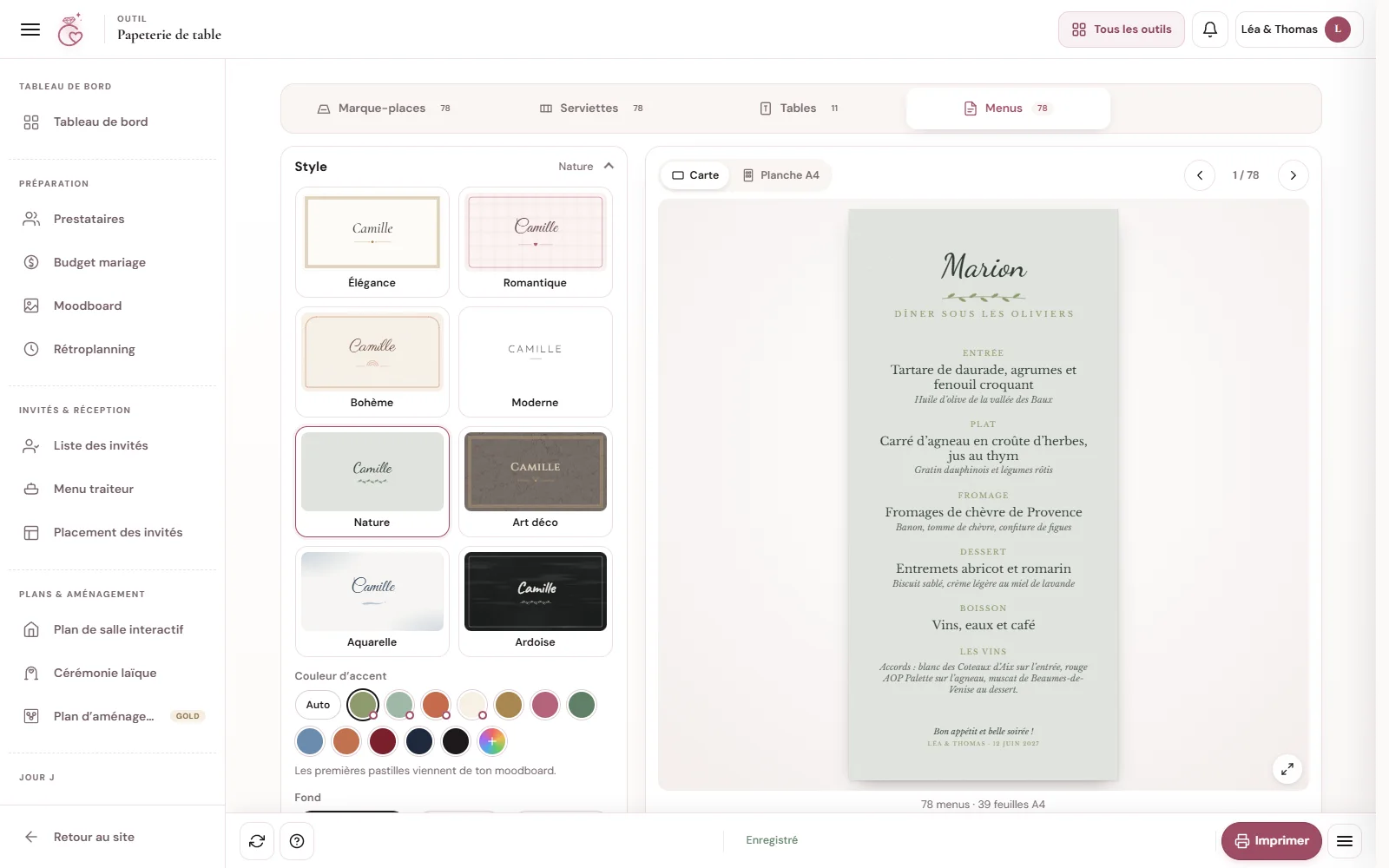This screenshot has width=1389, height=868.
Task: Open the more options menu beside Imprimer
Action: (1345, 841)
